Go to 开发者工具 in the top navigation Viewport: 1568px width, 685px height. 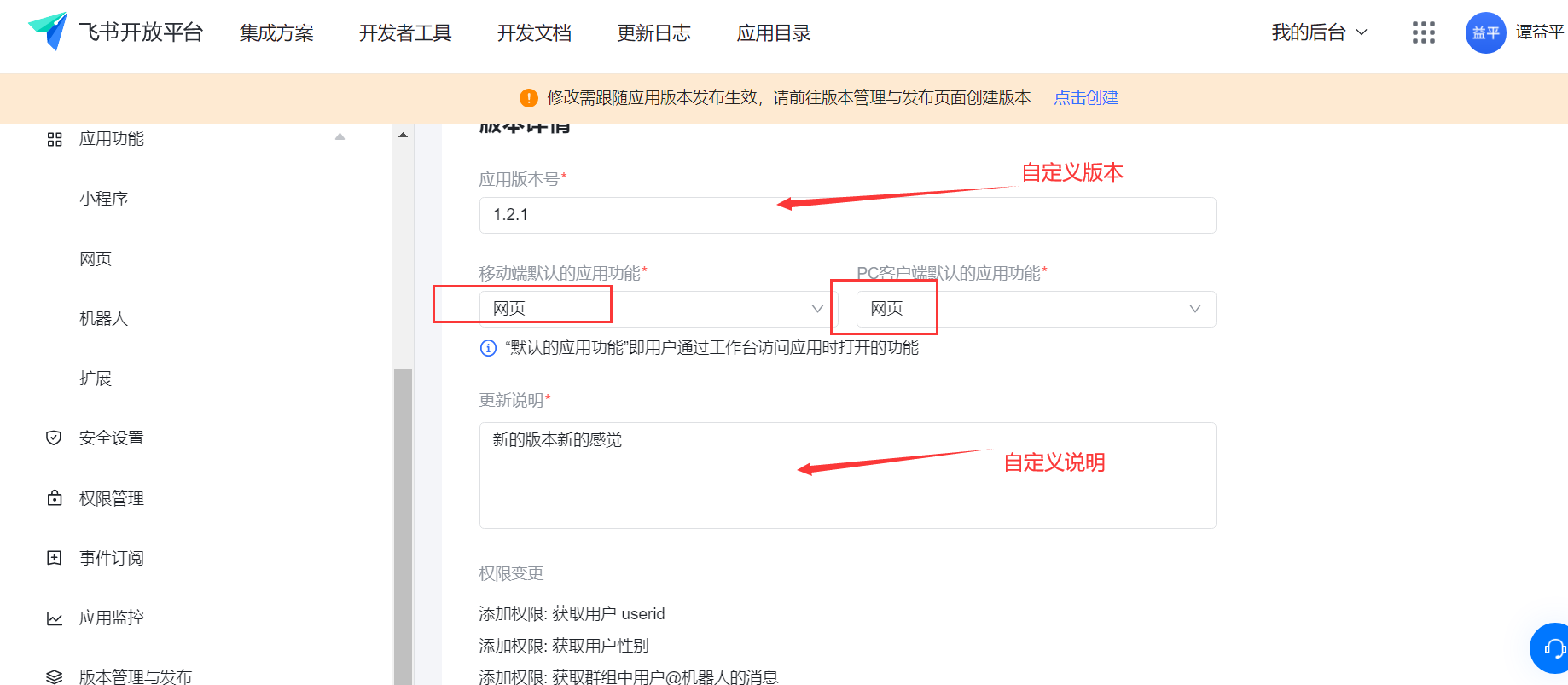[x=404, y=33]
